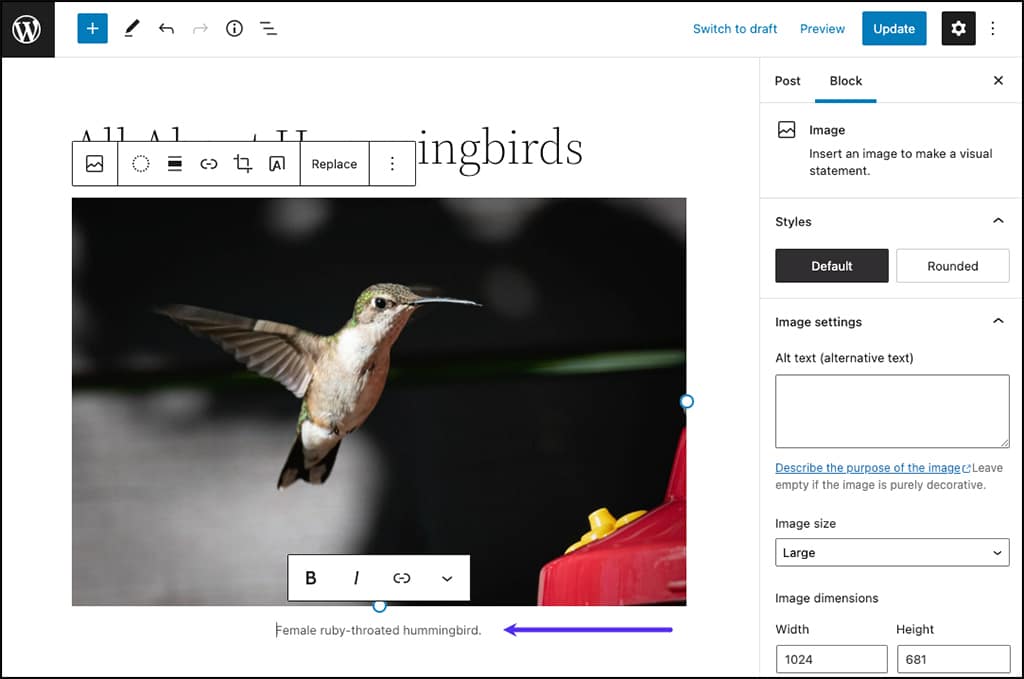Expand more caption formatting options chevron

447,578
